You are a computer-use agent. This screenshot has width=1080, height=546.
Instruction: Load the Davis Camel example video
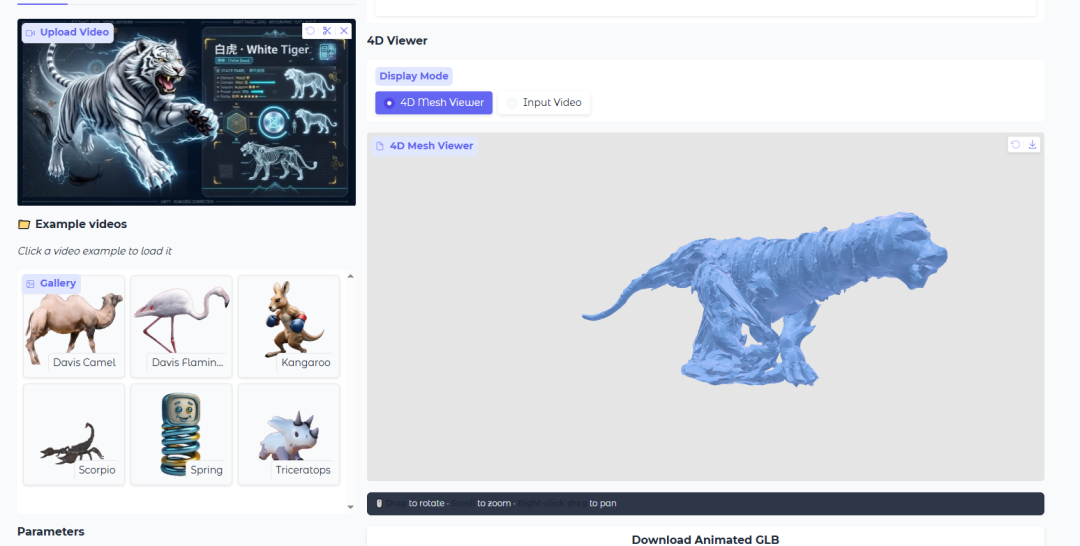[74, 326]
